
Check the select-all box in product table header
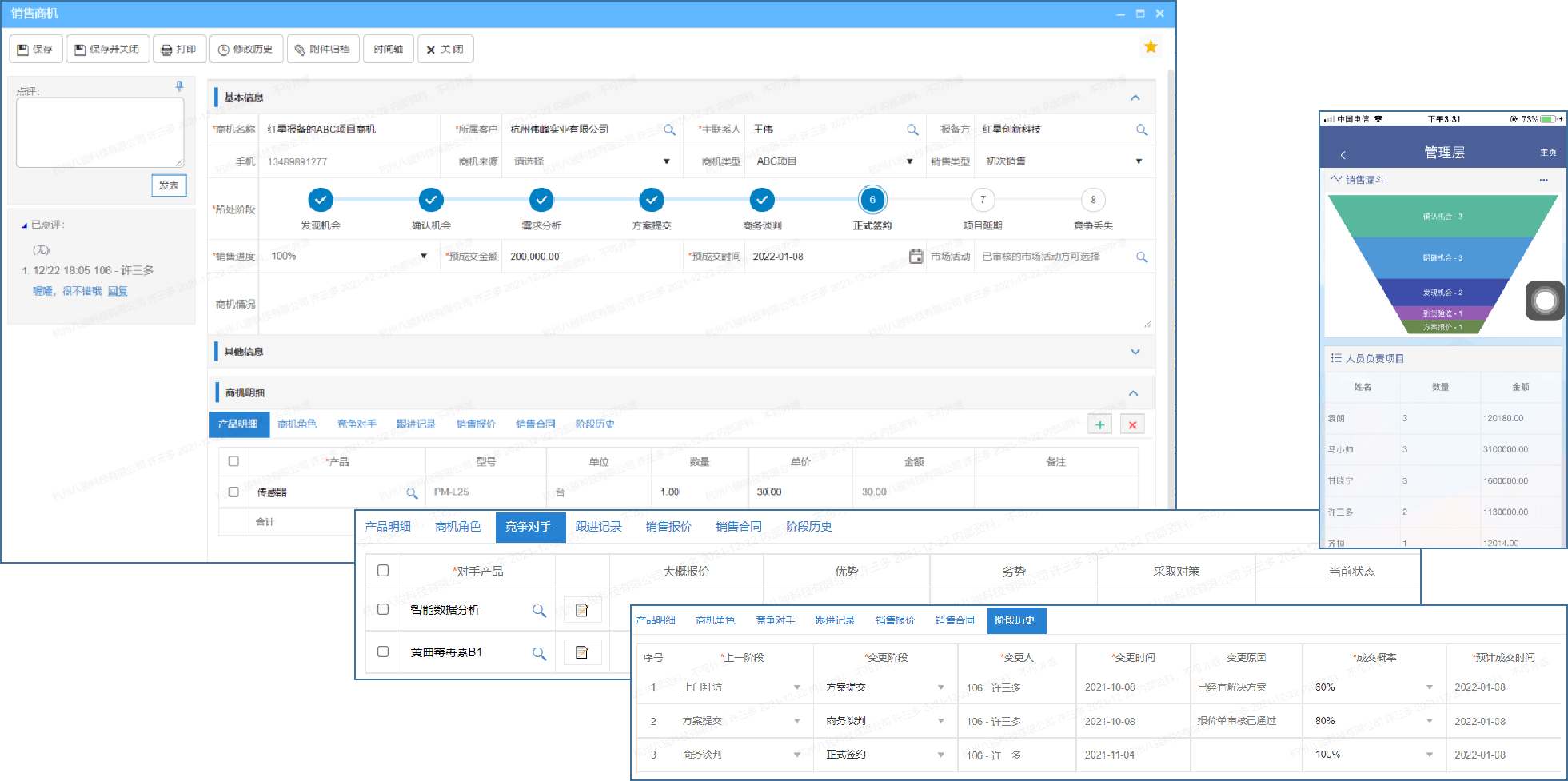click(233, 461)
